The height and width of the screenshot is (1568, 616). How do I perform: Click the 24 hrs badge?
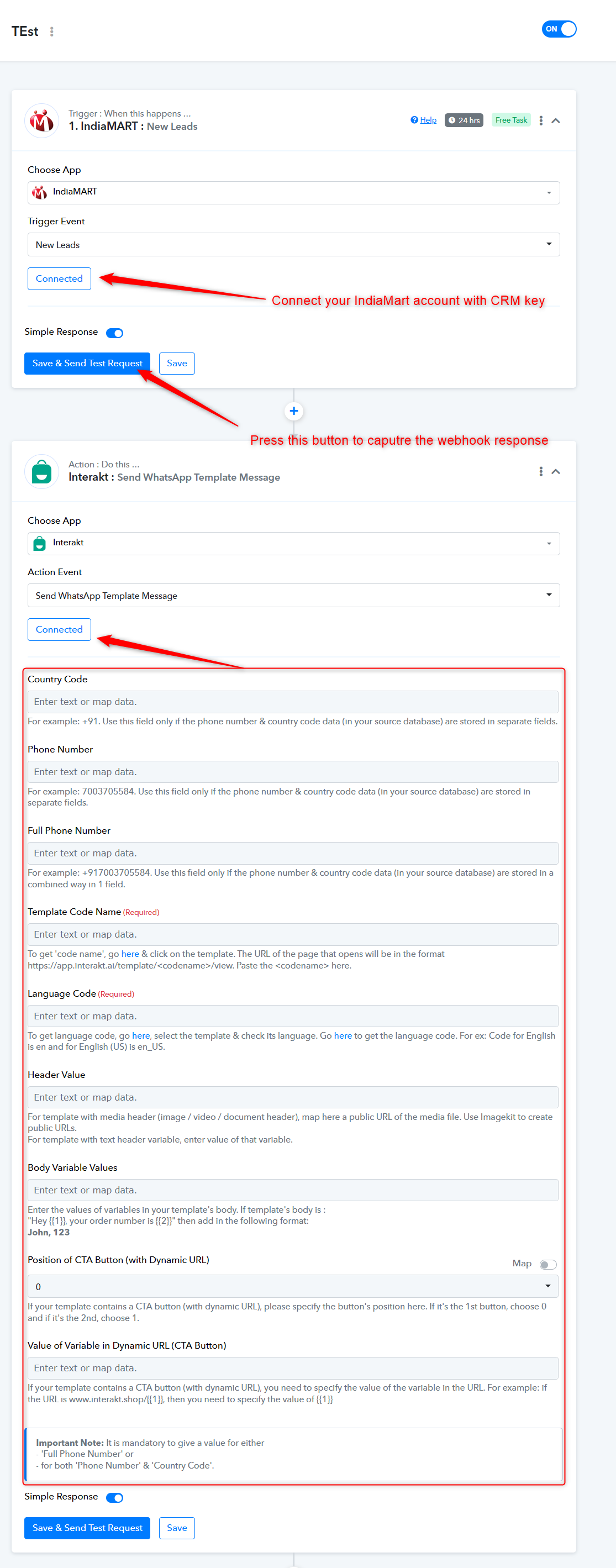click(464, 120)
